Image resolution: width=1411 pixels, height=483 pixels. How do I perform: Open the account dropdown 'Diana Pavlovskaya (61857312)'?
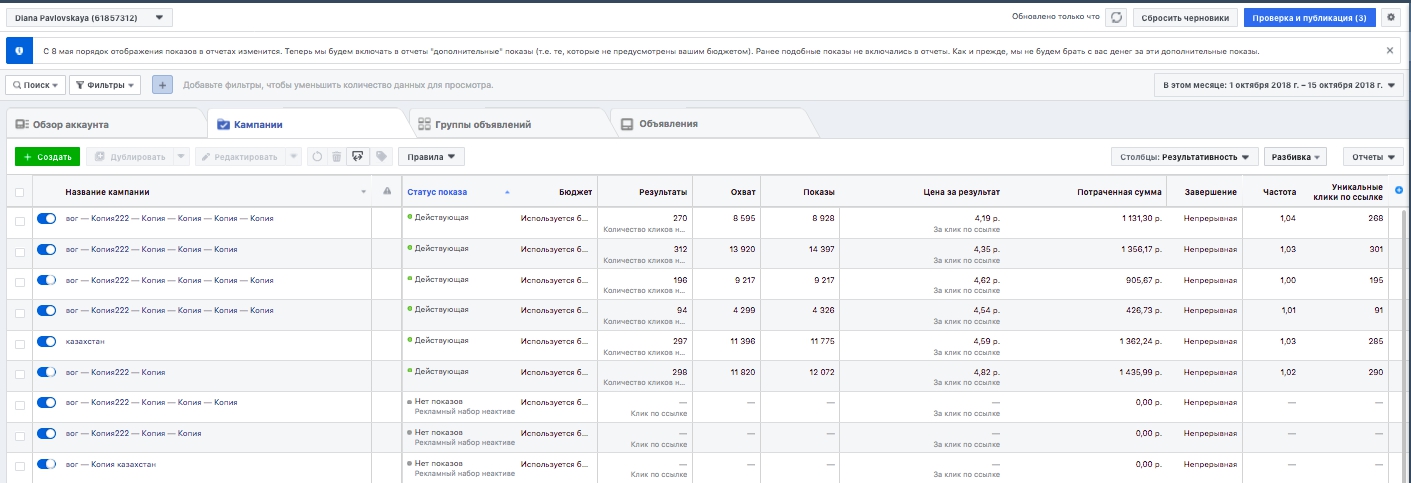point(90,18)
